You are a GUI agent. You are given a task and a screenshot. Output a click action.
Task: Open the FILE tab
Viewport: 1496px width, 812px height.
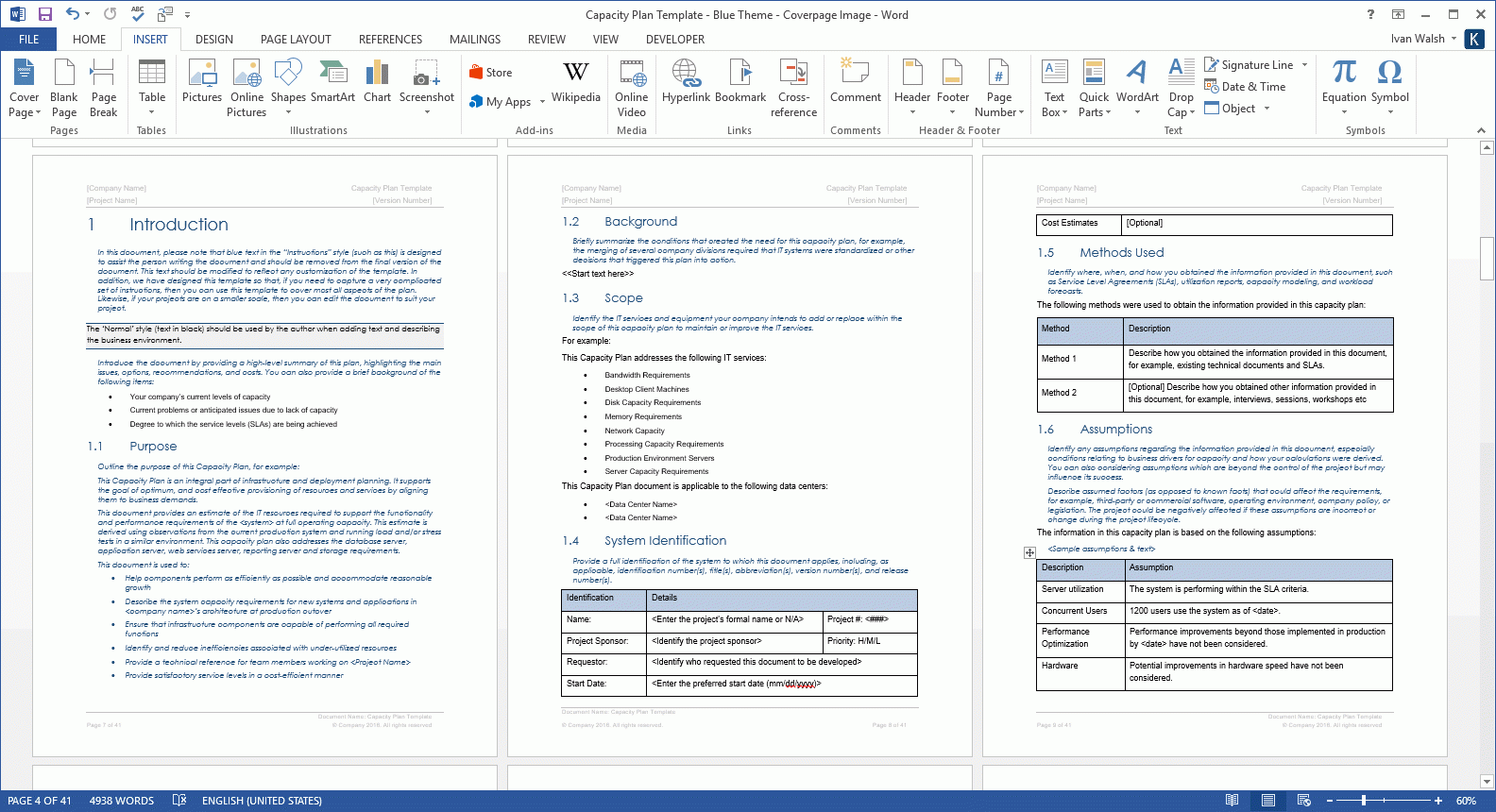(28, 40)
